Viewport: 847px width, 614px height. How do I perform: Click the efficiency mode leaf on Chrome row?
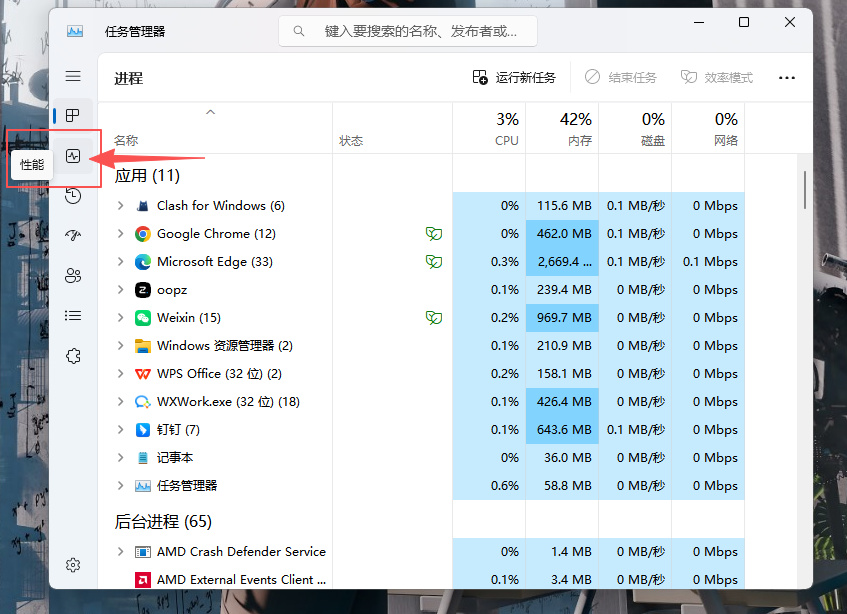434,234
